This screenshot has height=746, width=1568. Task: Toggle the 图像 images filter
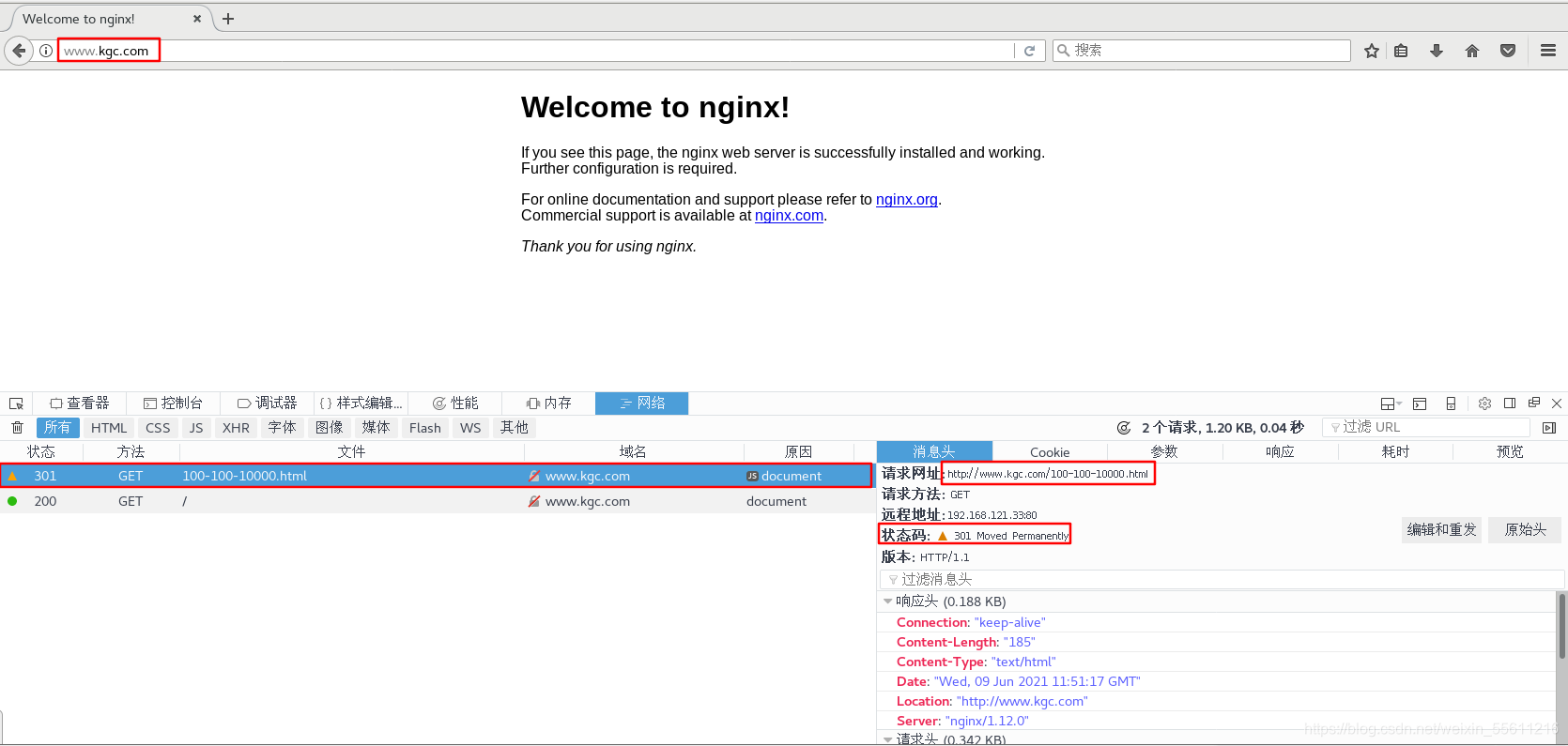coord(329,428)
